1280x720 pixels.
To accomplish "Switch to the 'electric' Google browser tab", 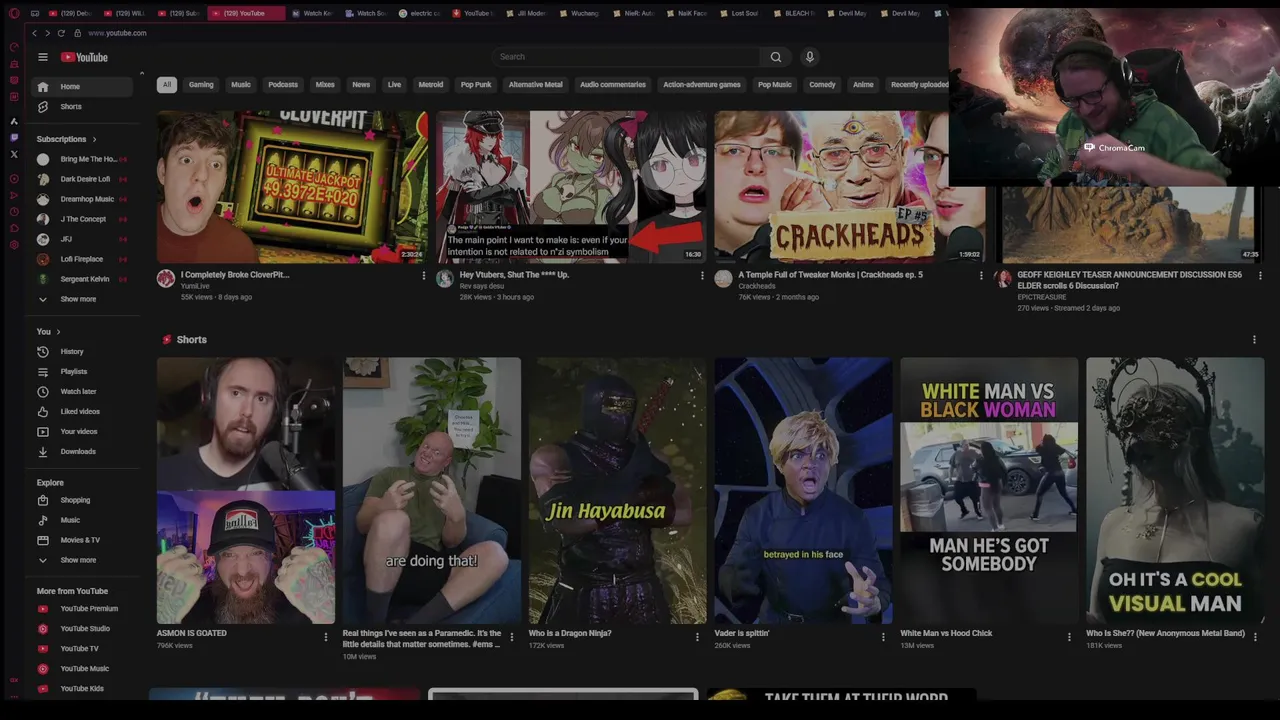I will tap(419, 13).
